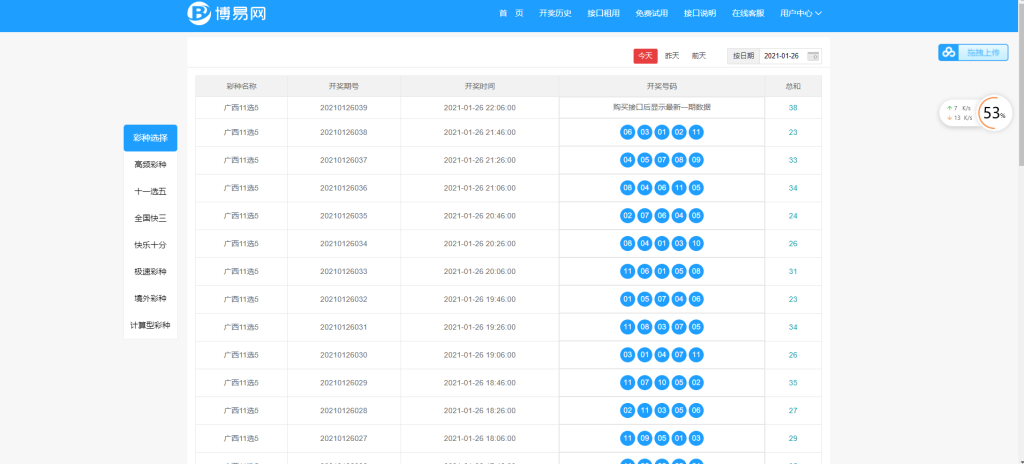Open the calendar icon in date field
Screen dimensions: 1024x464
(813, 56)
